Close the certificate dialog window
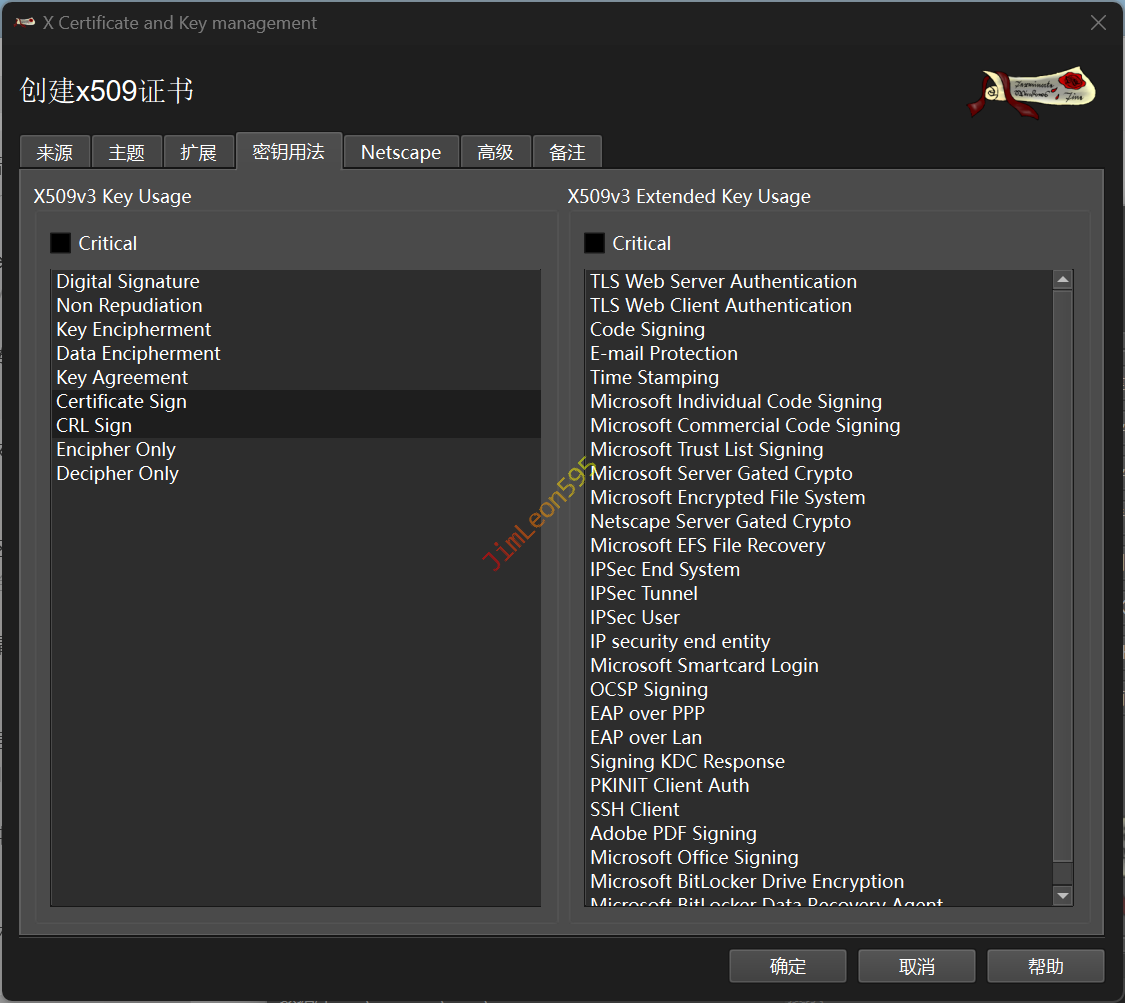The height and width of the screenshot is (1003, 1125). pos(1098,23)
